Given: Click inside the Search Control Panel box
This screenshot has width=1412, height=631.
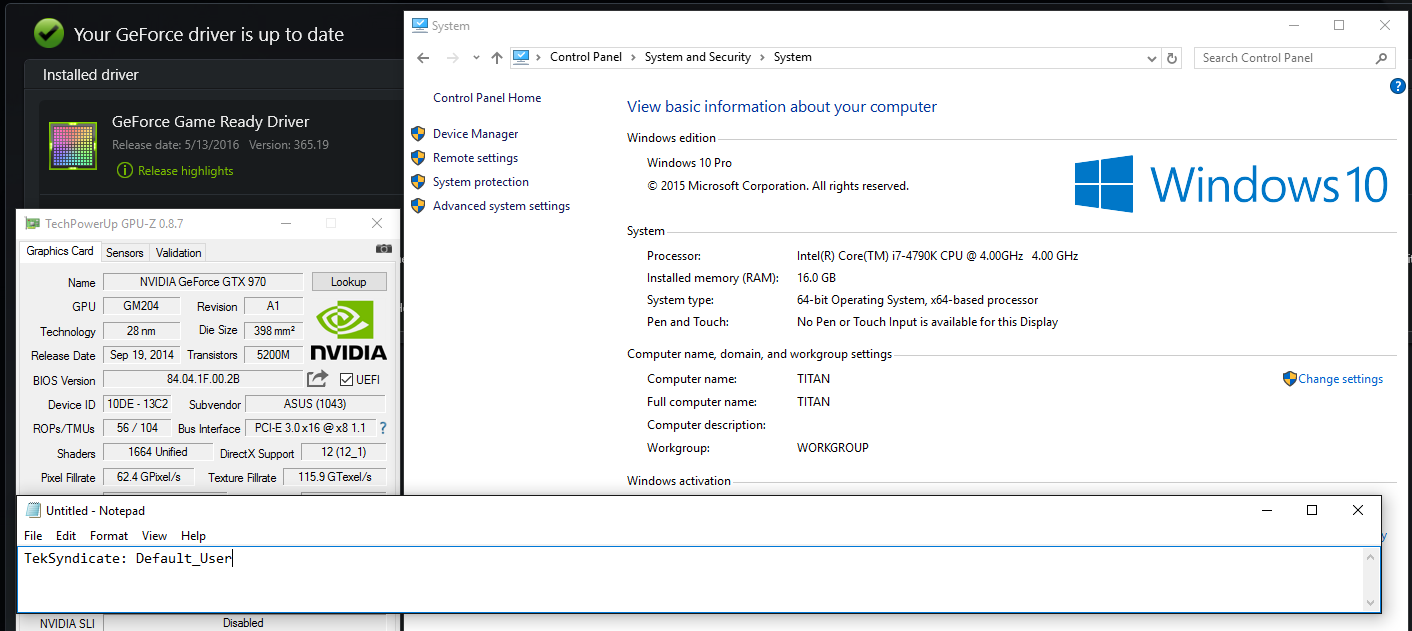Looking at the screenshot, I should click(1280, 57).
